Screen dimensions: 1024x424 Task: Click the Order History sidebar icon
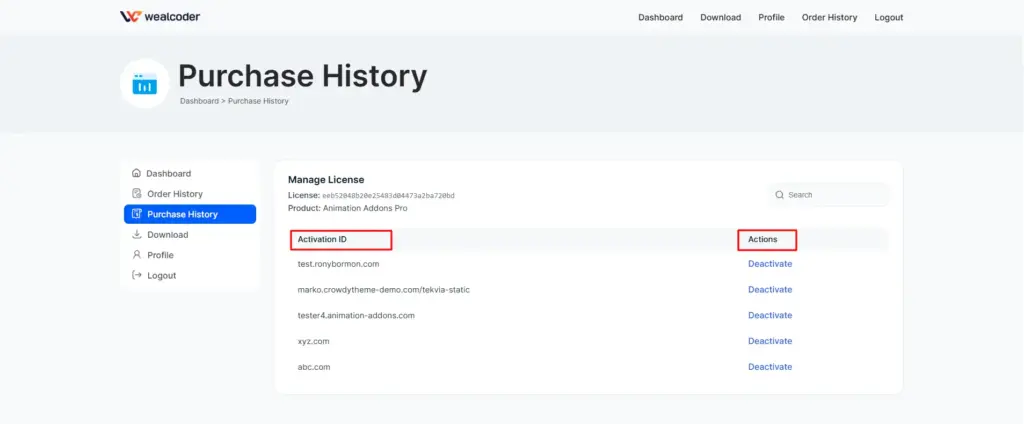click(x=137, y=194)
